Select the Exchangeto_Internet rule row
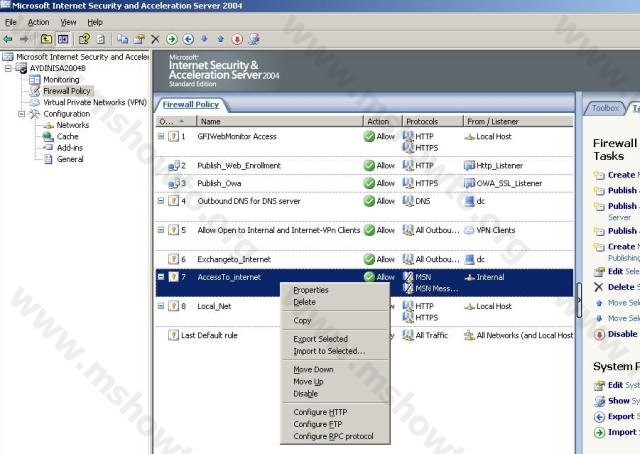The height and width of the screenshot is (454, 640). [364, 259]
